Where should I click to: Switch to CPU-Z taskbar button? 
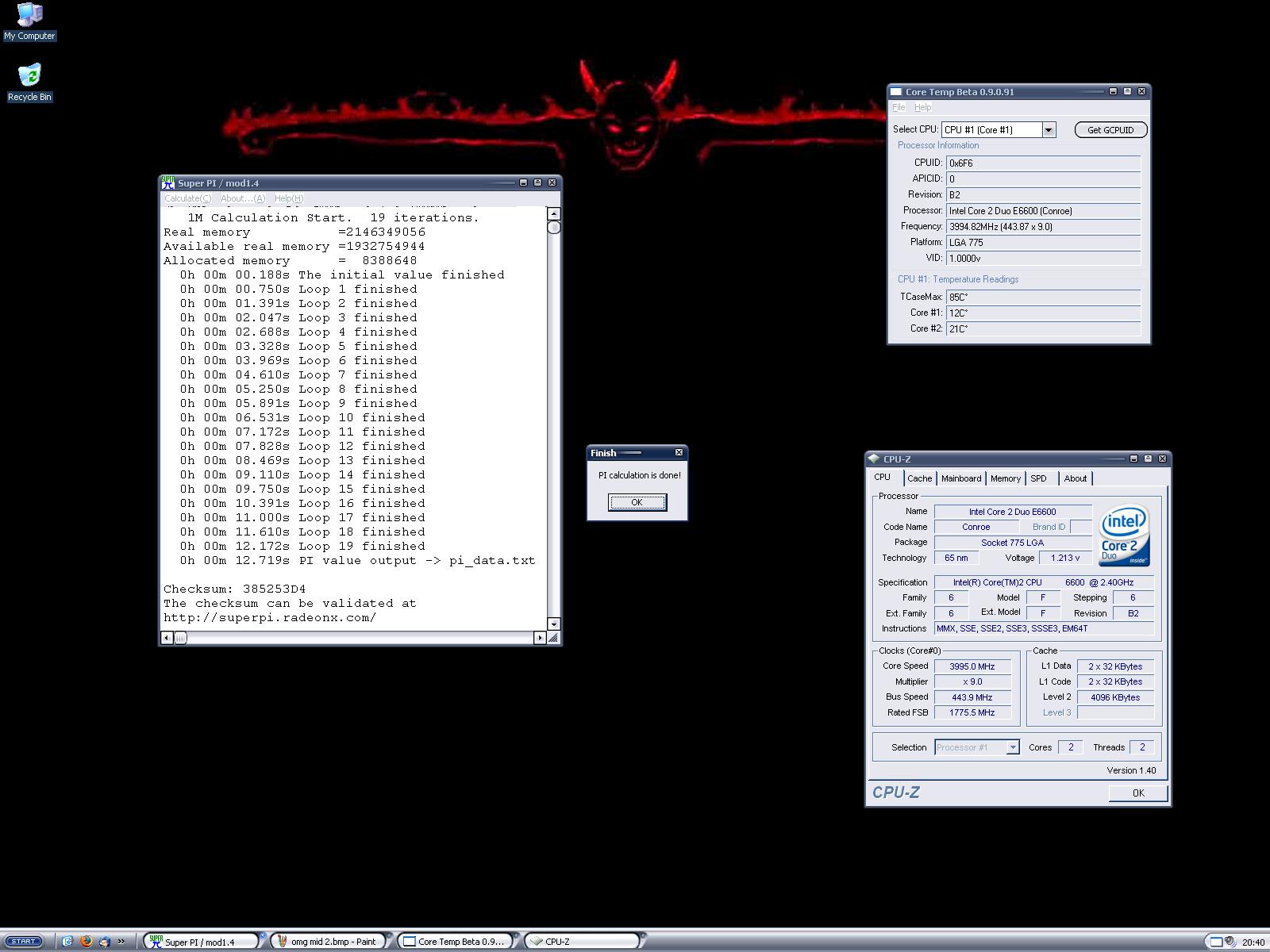coord(583,942)
